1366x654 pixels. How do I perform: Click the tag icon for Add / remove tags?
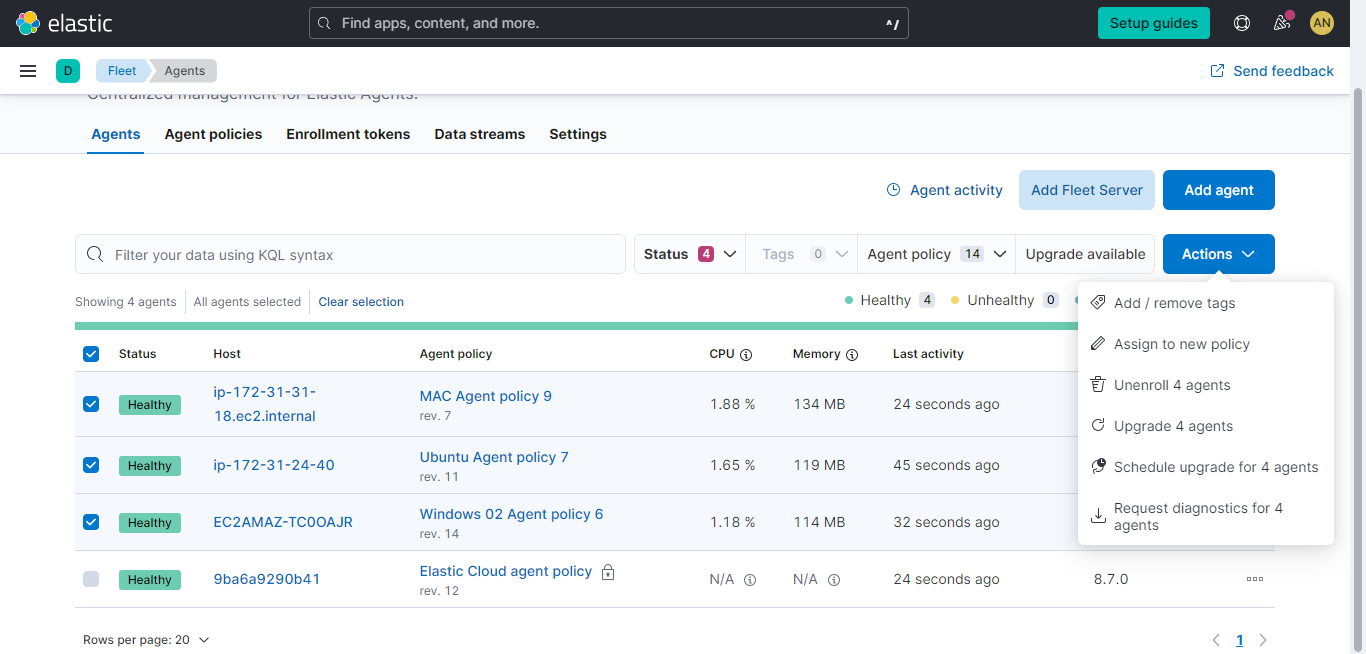pos(1097,303)
